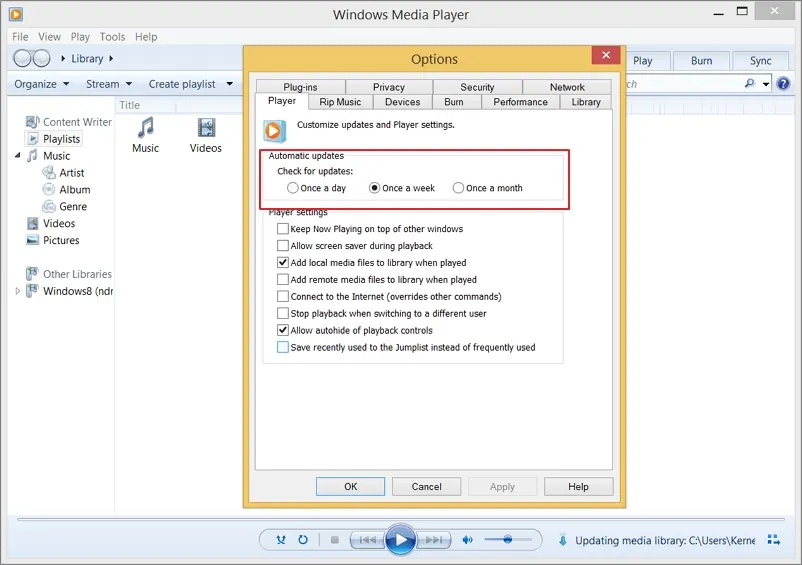Viewport: 802px width, 565px height.
Task: Switch to the Rip Music tab
Action: point(340,102)
